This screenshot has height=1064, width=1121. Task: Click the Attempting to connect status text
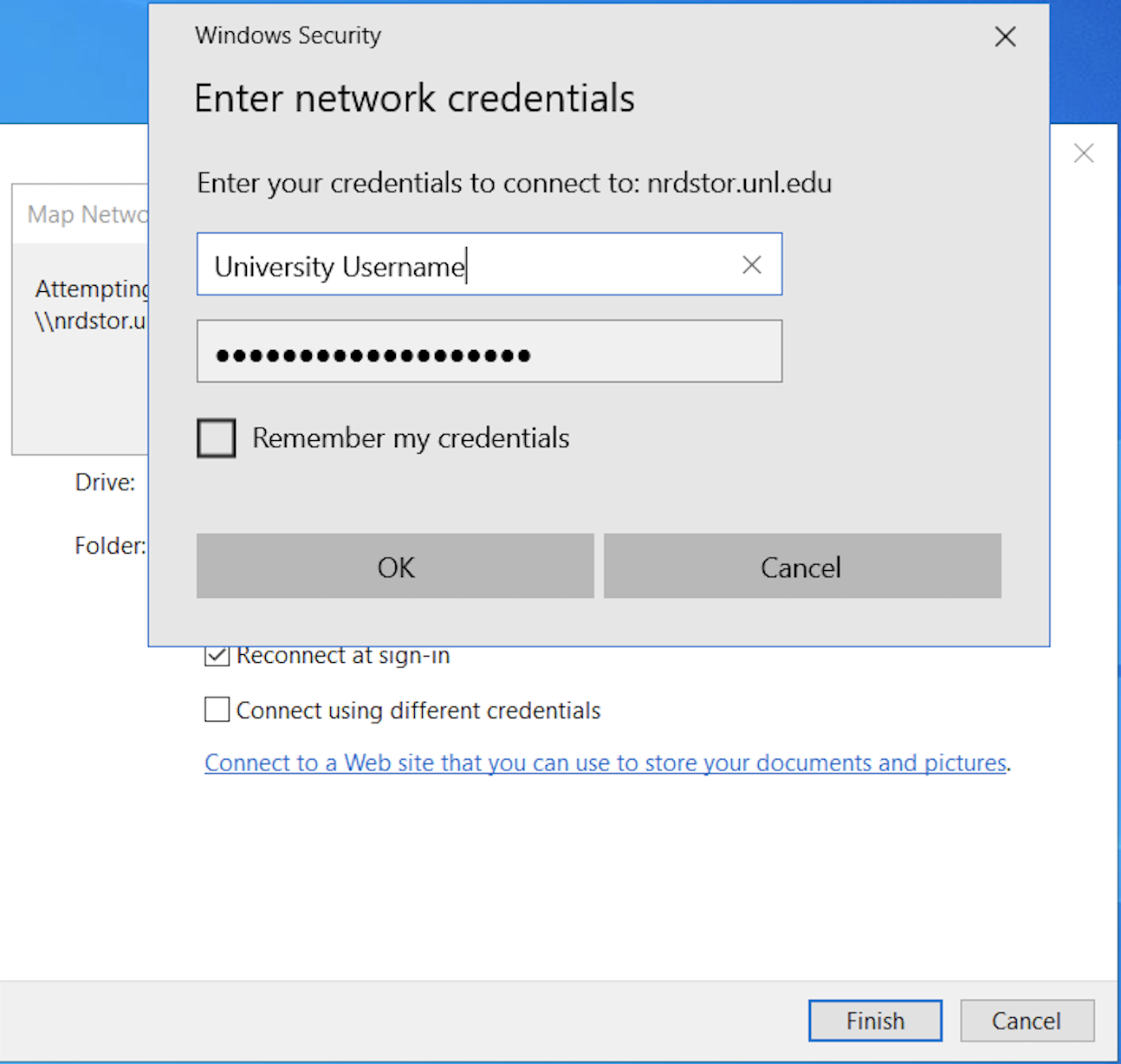pos(92,289)
